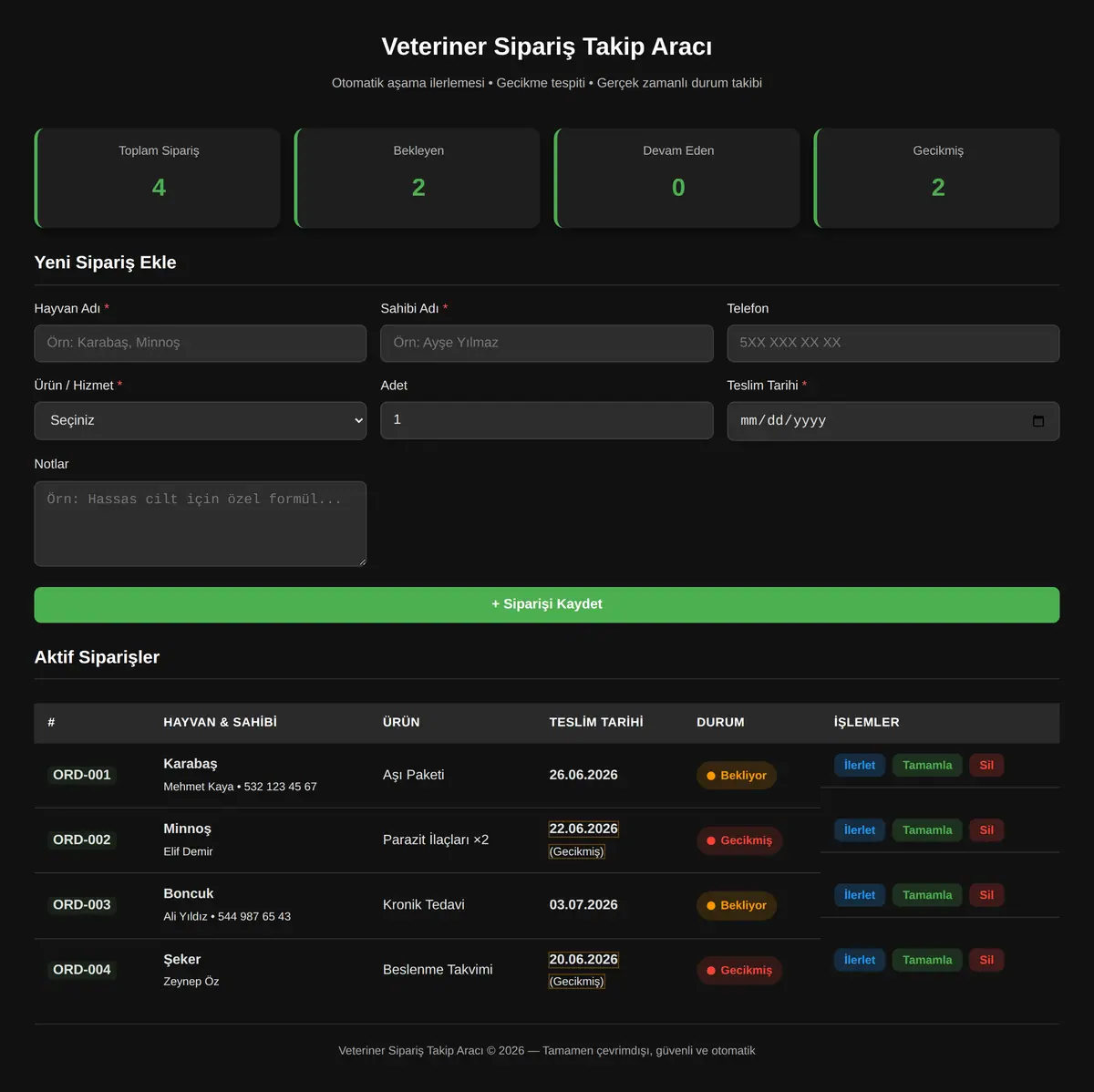Viewport: 1094px width, 1092px height.
Task: Click the Gecikmiş status badge for ORD-004
Action: tap(739, 971)
